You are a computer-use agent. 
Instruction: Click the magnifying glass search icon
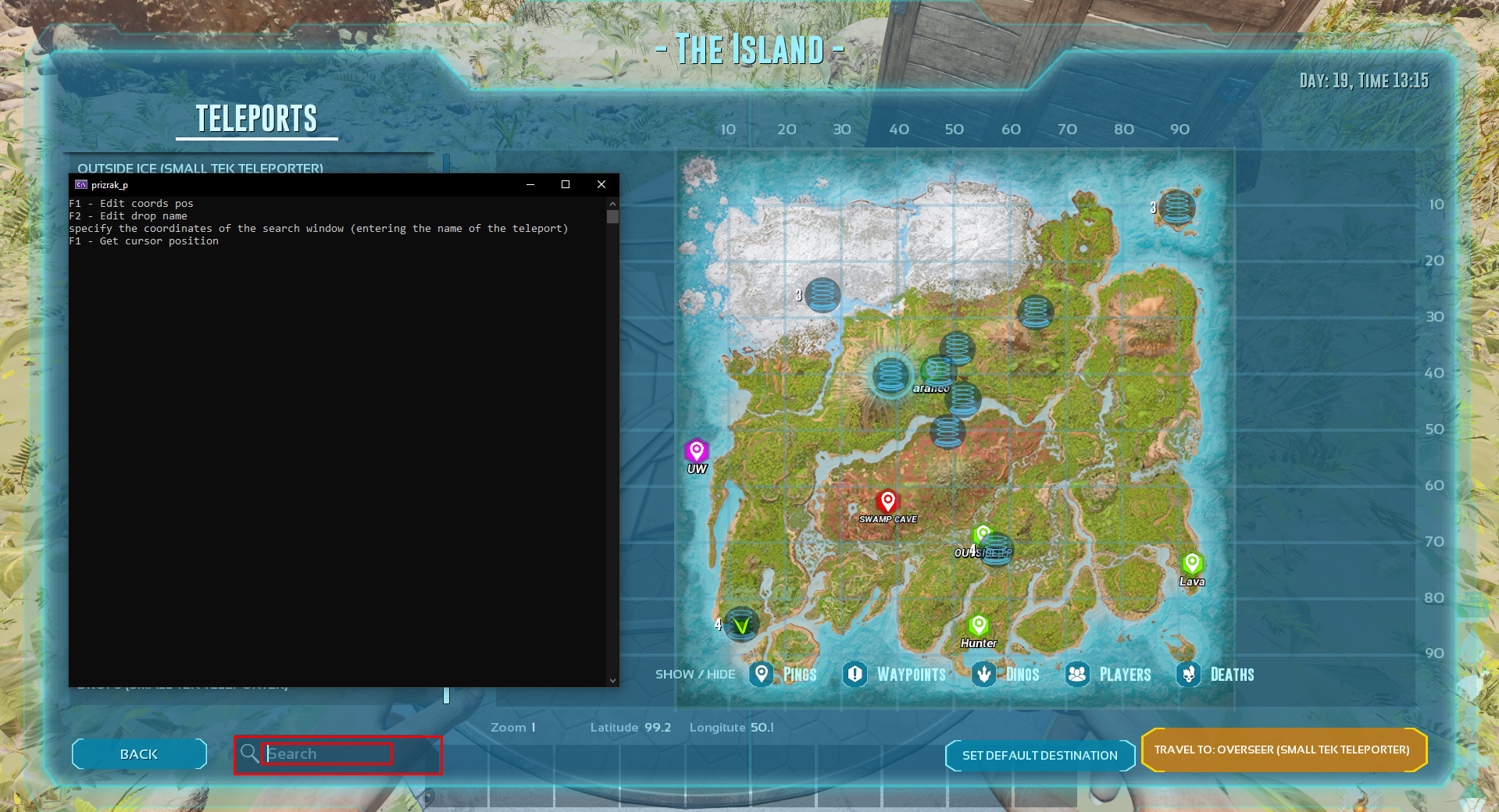tap(249, 753)
